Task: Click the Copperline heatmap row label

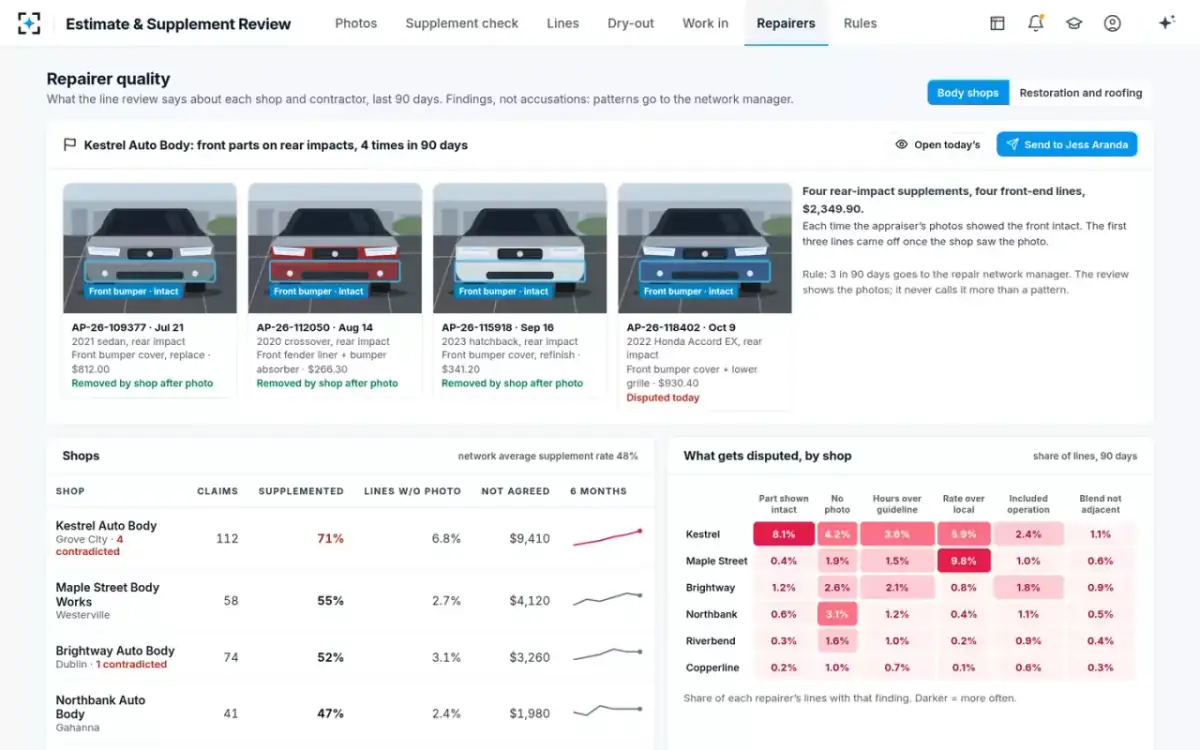Action: point(713,667)
